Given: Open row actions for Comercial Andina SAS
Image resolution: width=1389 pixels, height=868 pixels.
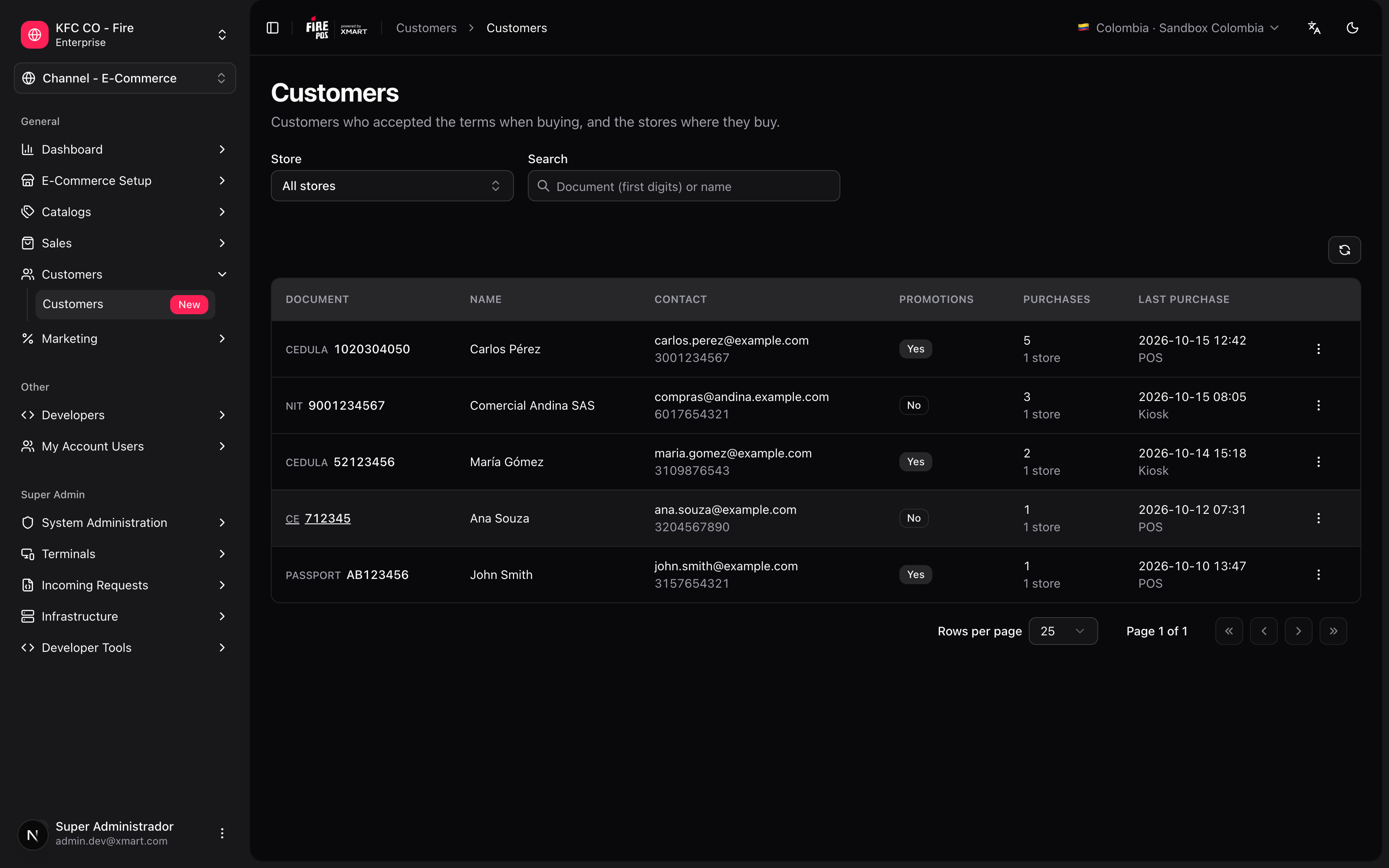Looking at the screenshot, I should pos(1318,405).
